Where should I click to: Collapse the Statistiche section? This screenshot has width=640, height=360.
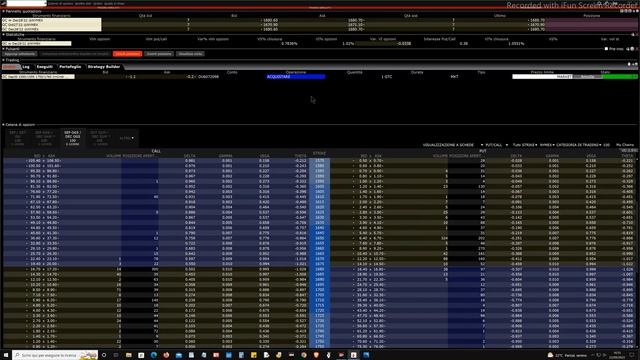[3, 35]
